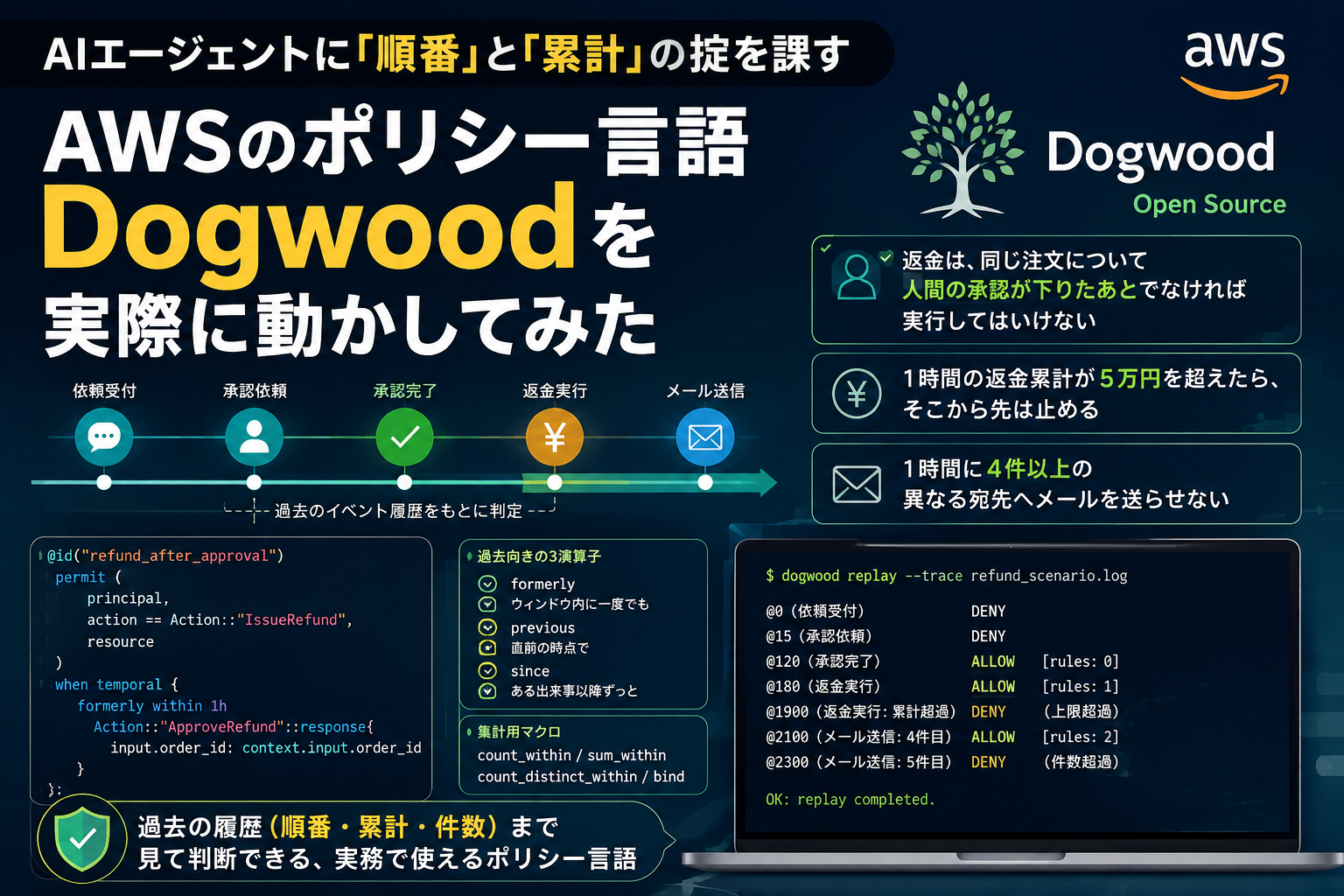1344x896 pixels.
Task: Click the @2100 (メール送信: 4件目) terminal entry
Action: pyautogui.click(x=858, y=737)
